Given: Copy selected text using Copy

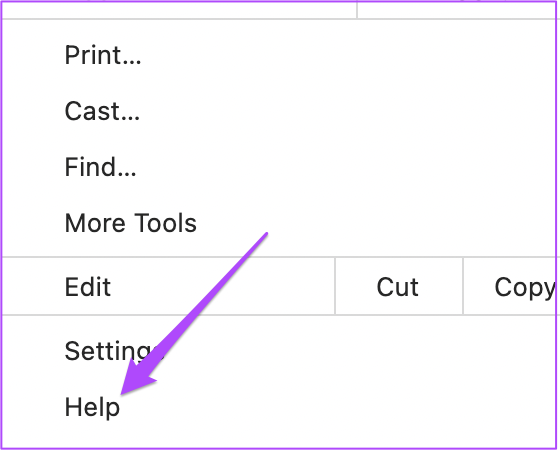Looking at the screenshot, I should [x=511, y=286].
